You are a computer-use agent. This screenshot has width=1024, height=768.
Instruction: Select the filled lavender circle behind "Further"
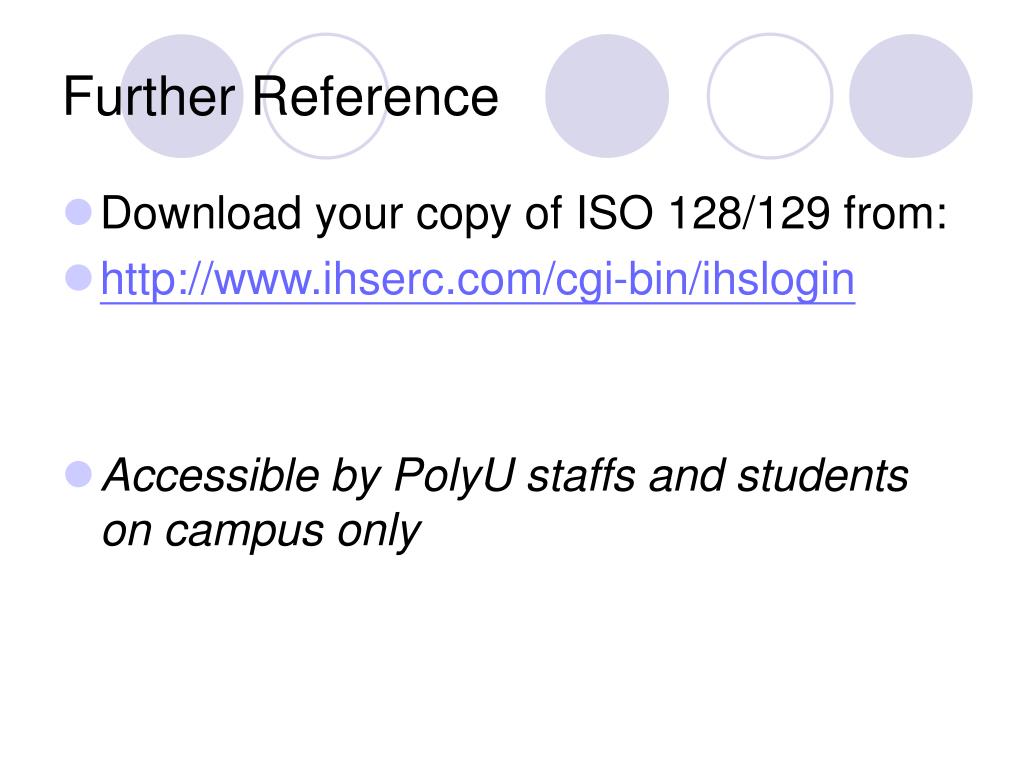[182, 96]
